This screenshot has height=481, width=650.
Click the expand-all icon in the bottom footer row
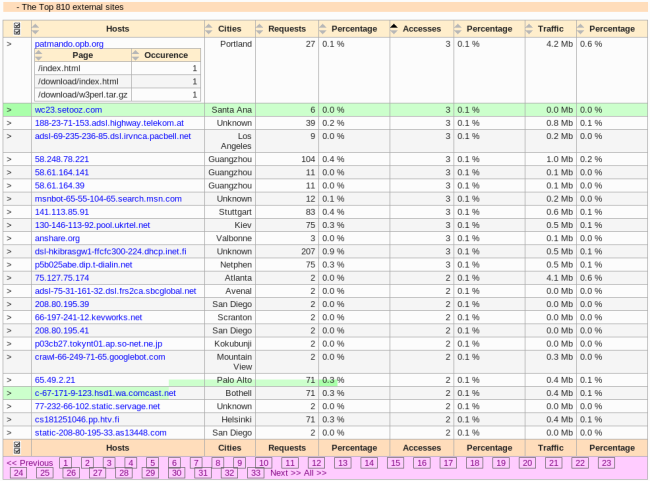coord(17,448)
